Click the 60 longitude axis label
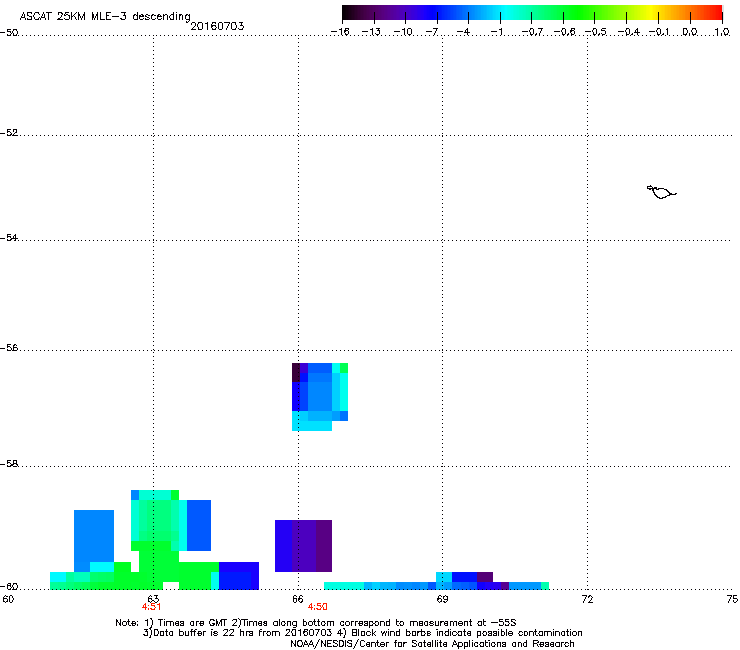The width and height of the screenshot is (740, 650). point(8,599)
